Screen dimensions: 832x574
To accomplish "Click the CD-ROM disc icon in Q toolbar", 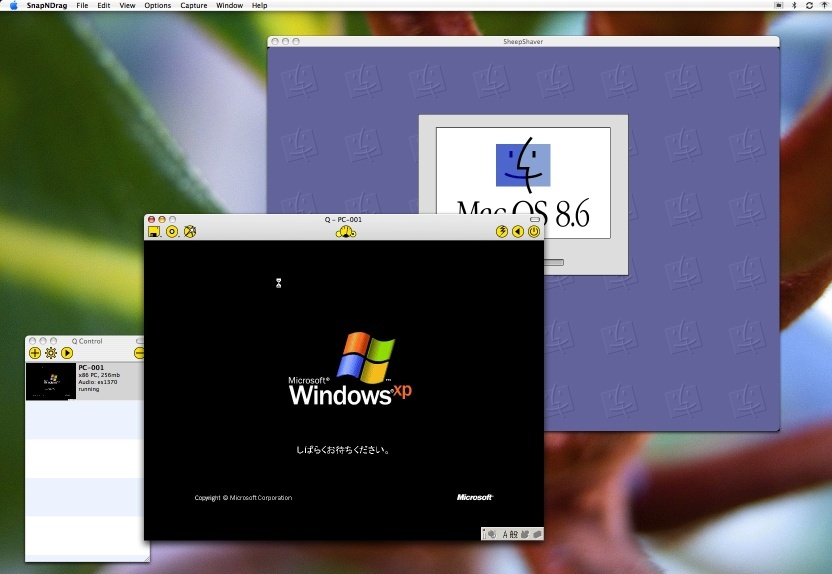I will coord(172,232).
